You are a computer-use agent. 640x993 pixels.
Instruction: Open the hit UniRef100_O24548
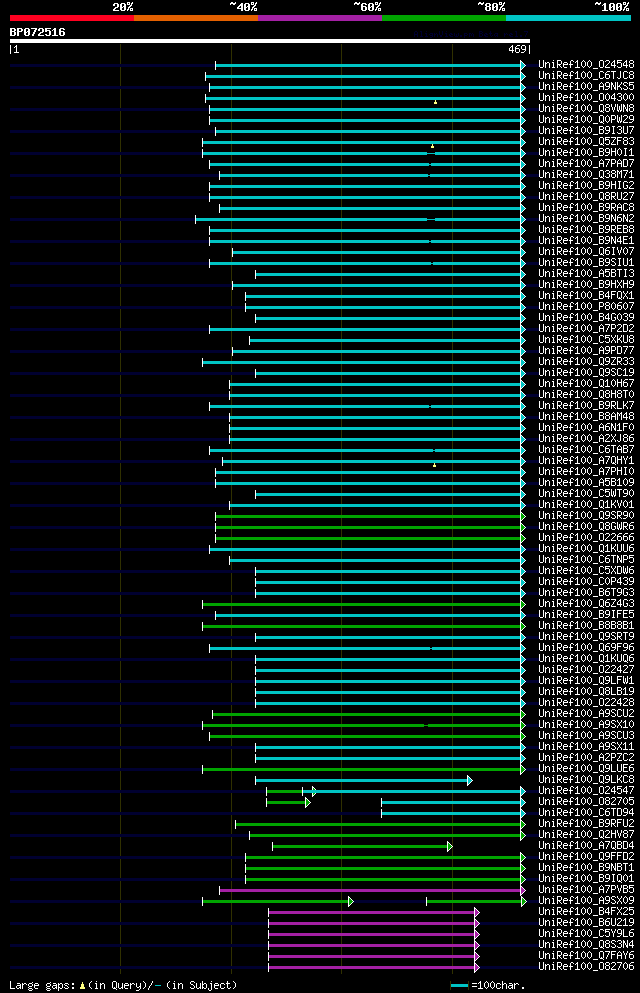click(x=586, y=64)
